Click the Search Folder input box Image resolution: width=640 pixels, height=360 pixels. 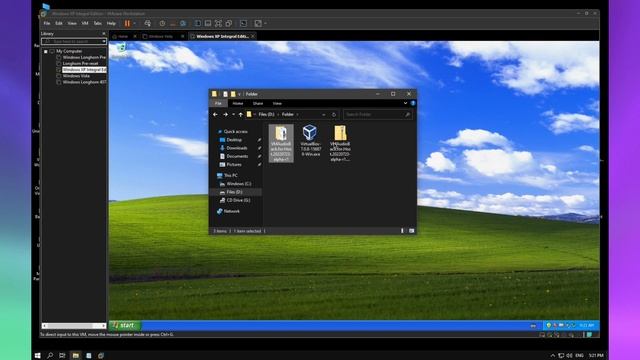pos(378,115)
